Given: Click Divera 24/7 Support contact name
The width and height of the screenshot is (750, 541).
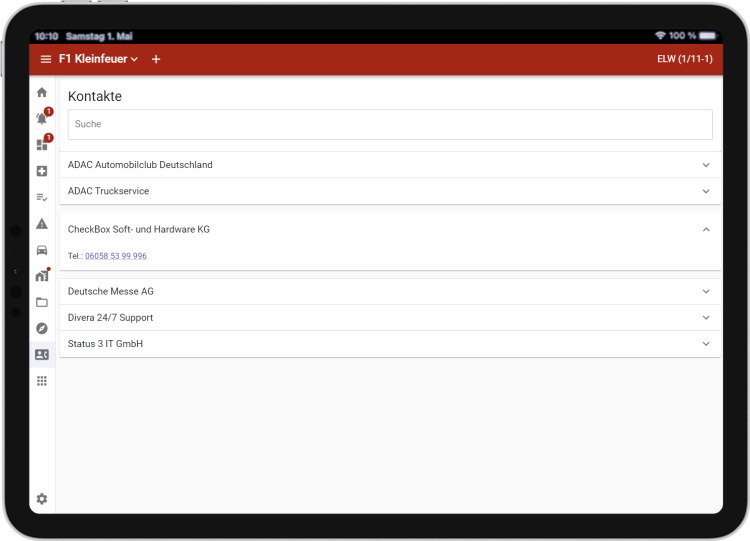Looking at the screenshot, I should point(110,318).
